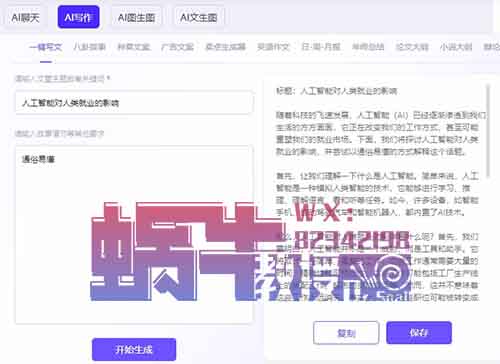The width and height of the screenshot is (500, 364).
Task: Choose the 日·周·月报 writing mode
Action: pyautogui.click(x=321, y=47)
